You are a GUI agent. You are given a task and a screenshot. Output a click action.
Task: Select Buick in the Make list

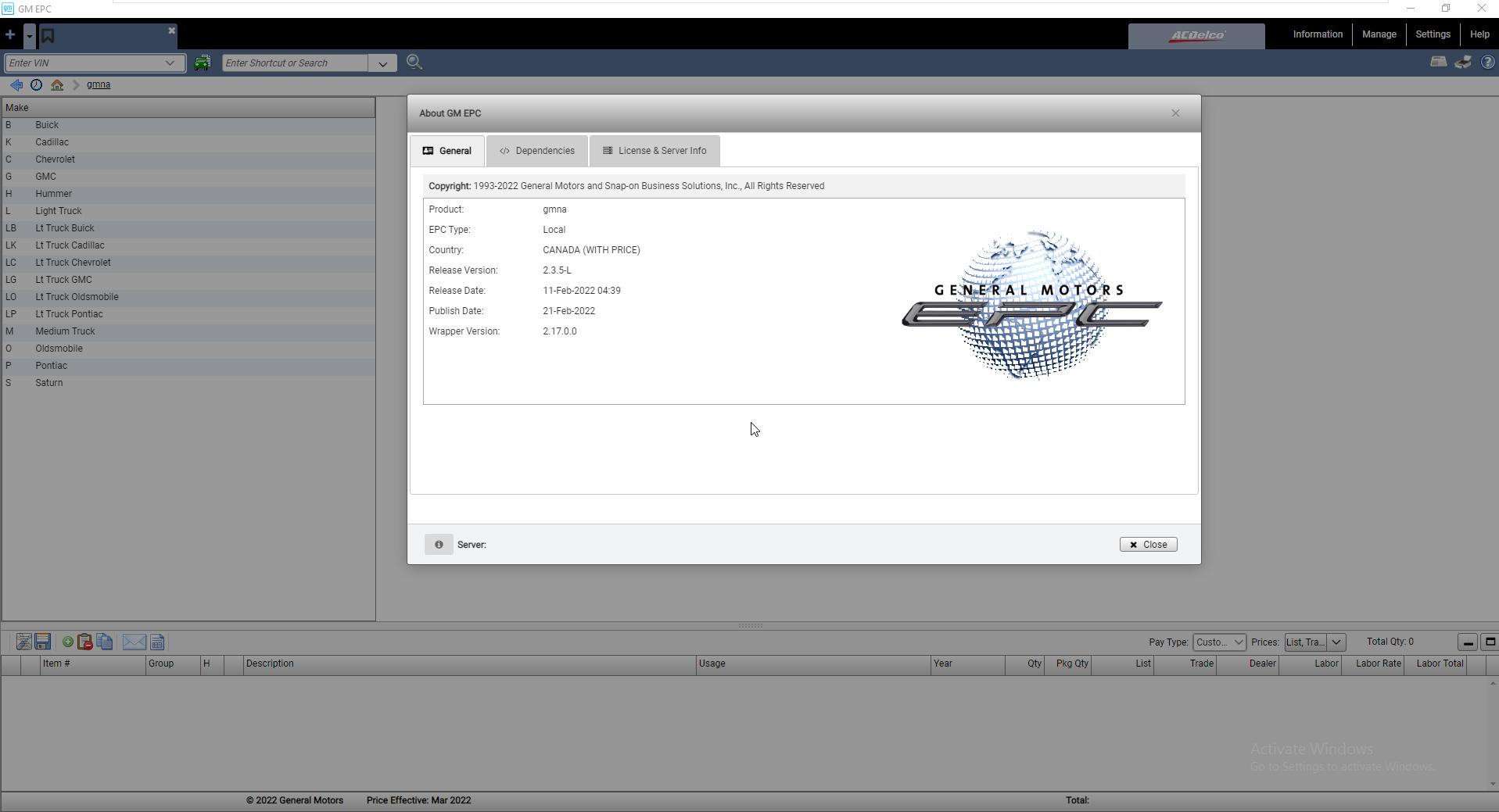(x=188, y=125)
